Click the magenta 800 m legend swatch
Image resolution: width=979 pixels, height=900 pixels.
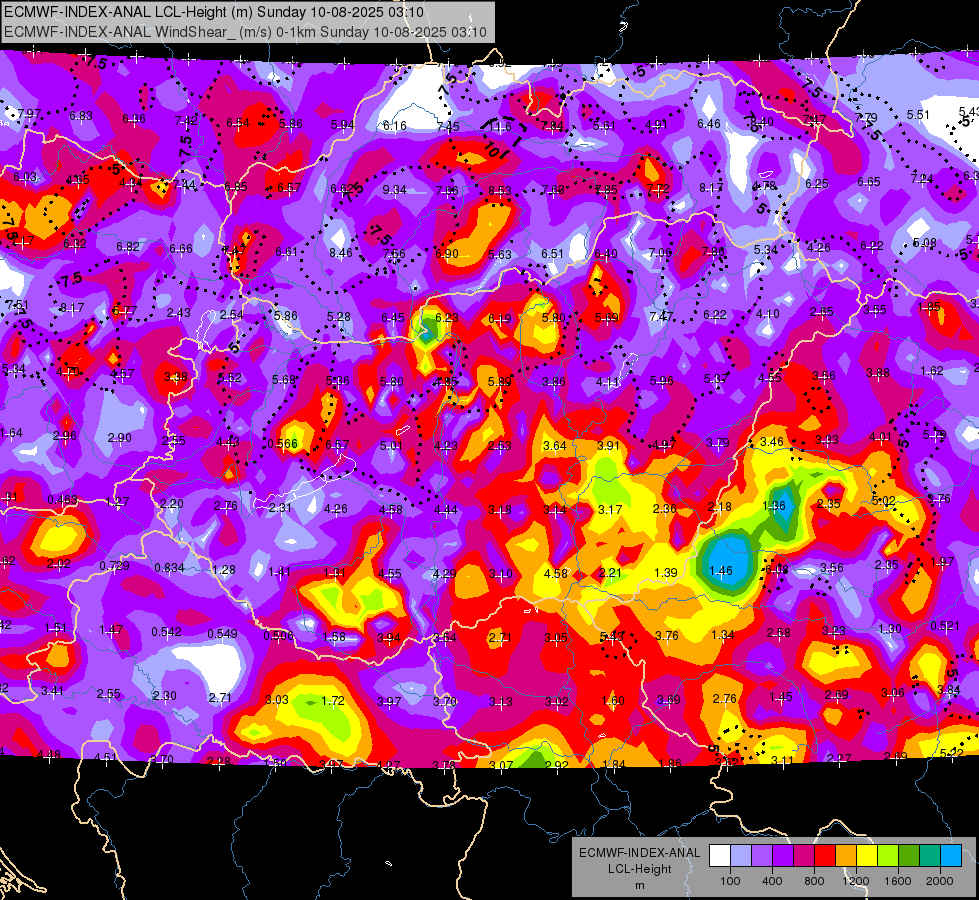coord(804,855)
